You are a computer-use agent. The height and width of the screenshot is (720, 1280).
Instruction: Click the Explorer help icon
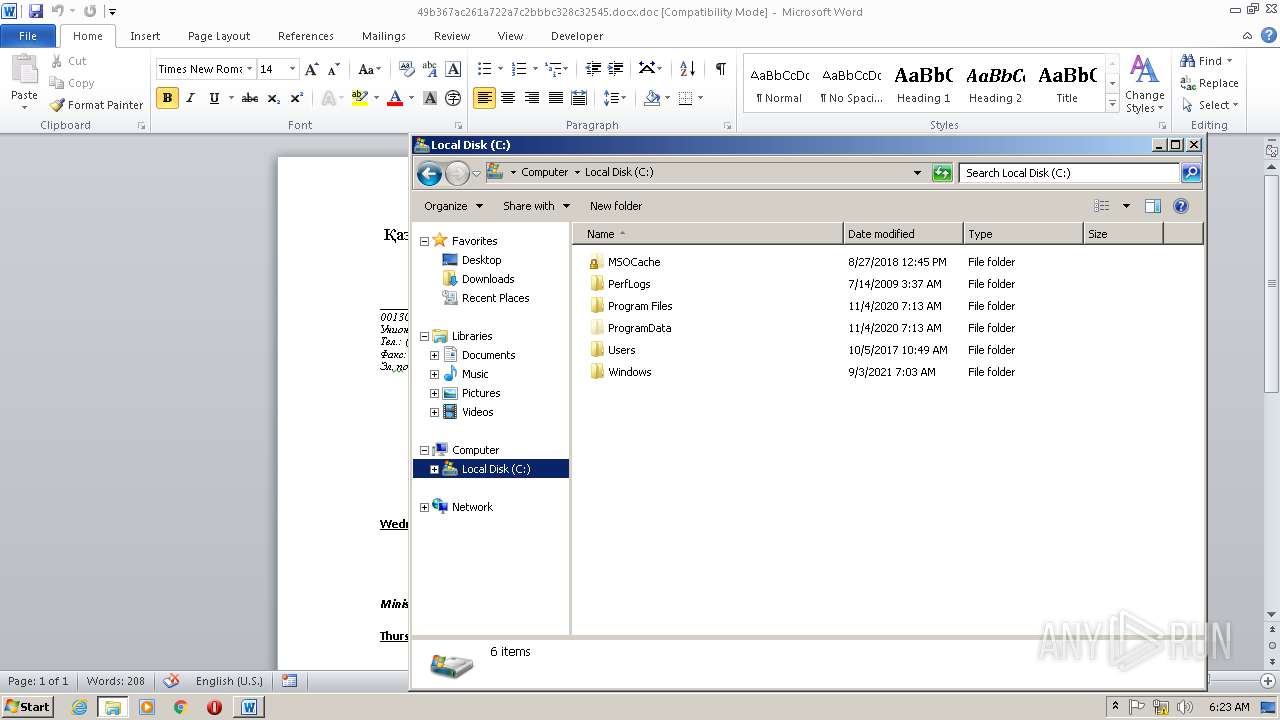coord(1180,206)
